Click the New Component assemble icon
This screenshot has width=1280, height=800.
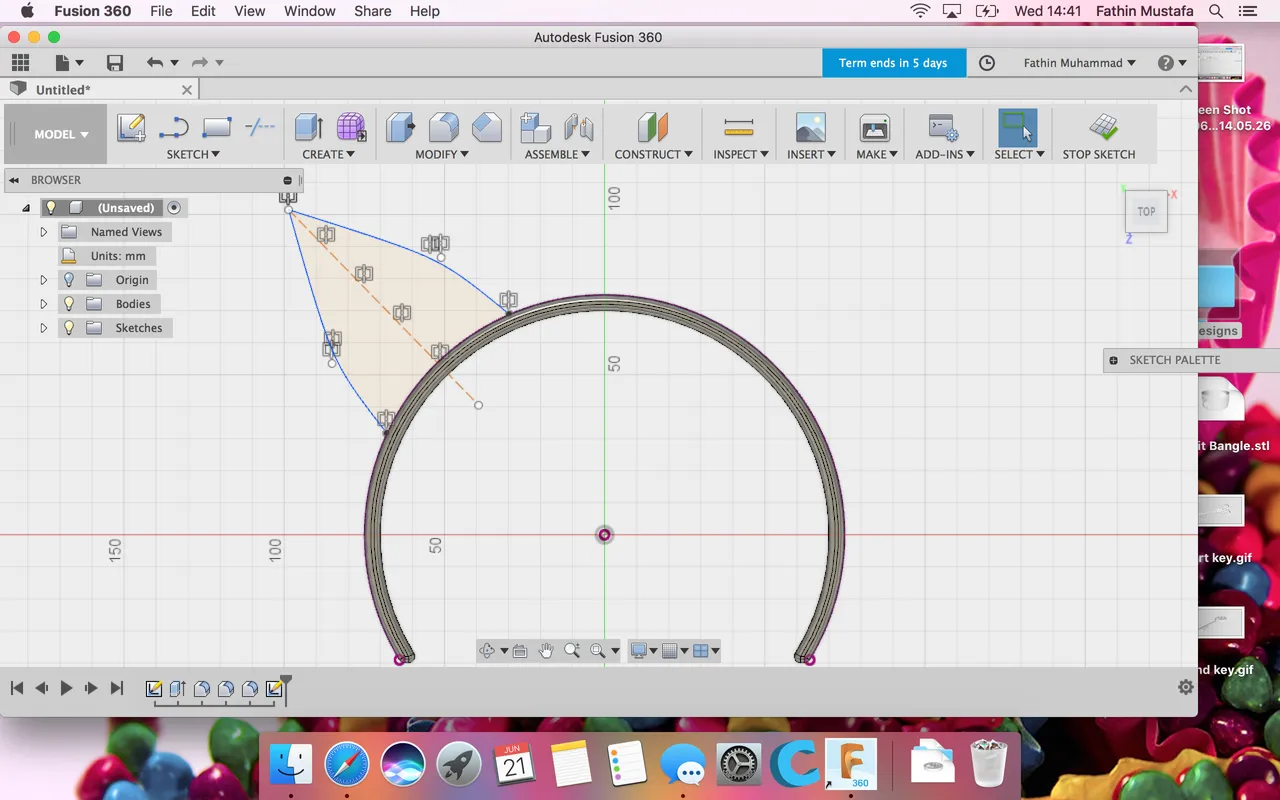(x=536, y=127)
